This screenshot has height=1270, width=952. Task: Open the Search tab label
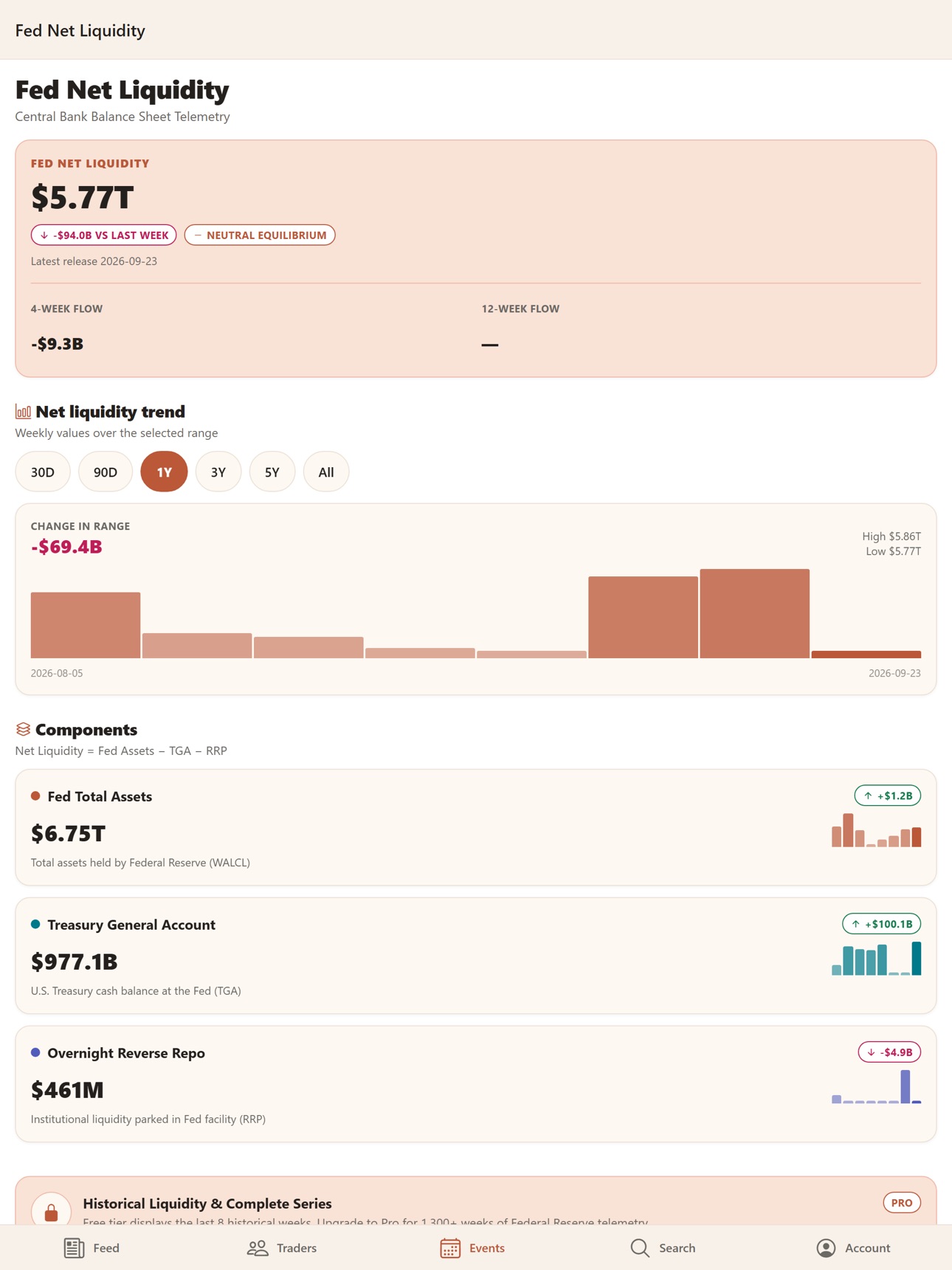(x=677, y=1248)
